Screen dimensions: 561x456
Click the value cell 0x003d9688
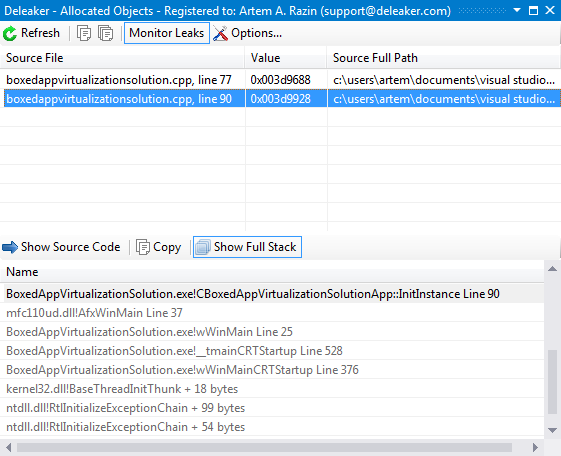click(x=286, y=80)
